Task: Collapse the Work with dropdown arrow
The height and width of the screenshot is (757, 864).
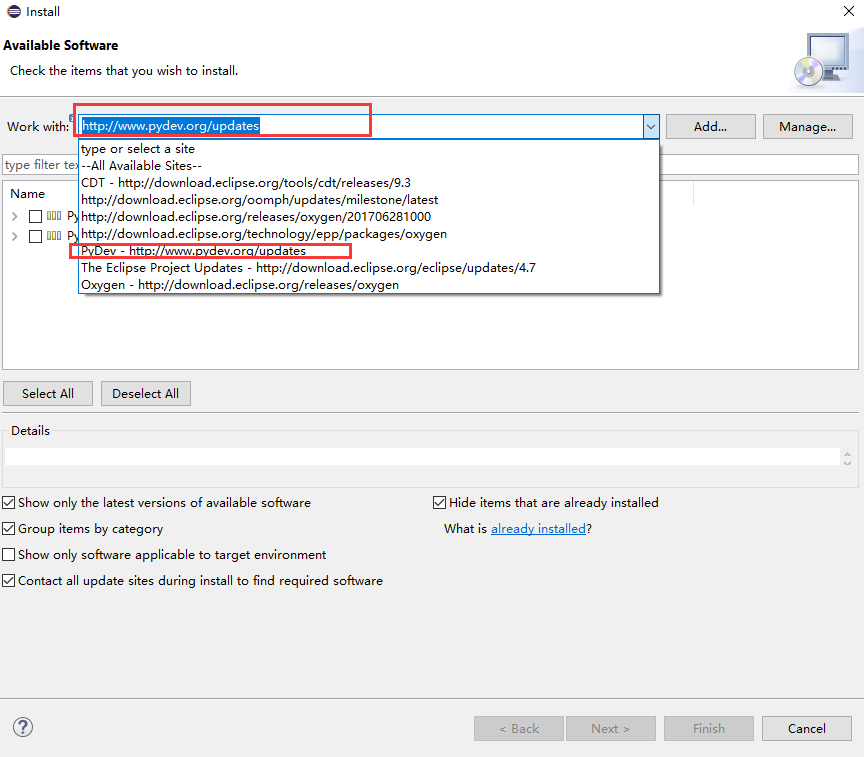Action: (651, 127)
